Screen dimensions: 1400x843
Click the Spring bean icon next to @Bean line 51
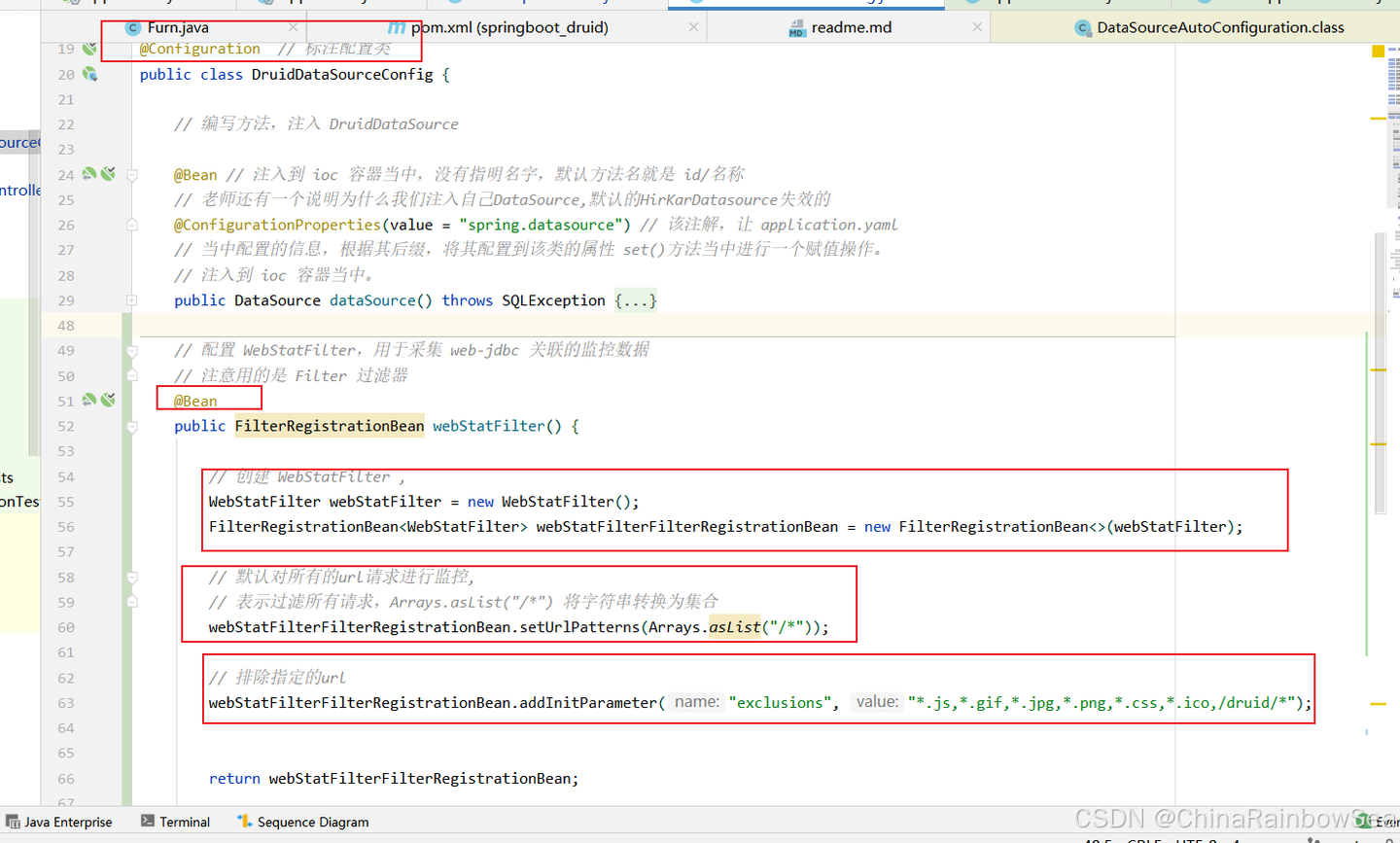point(88,399)
